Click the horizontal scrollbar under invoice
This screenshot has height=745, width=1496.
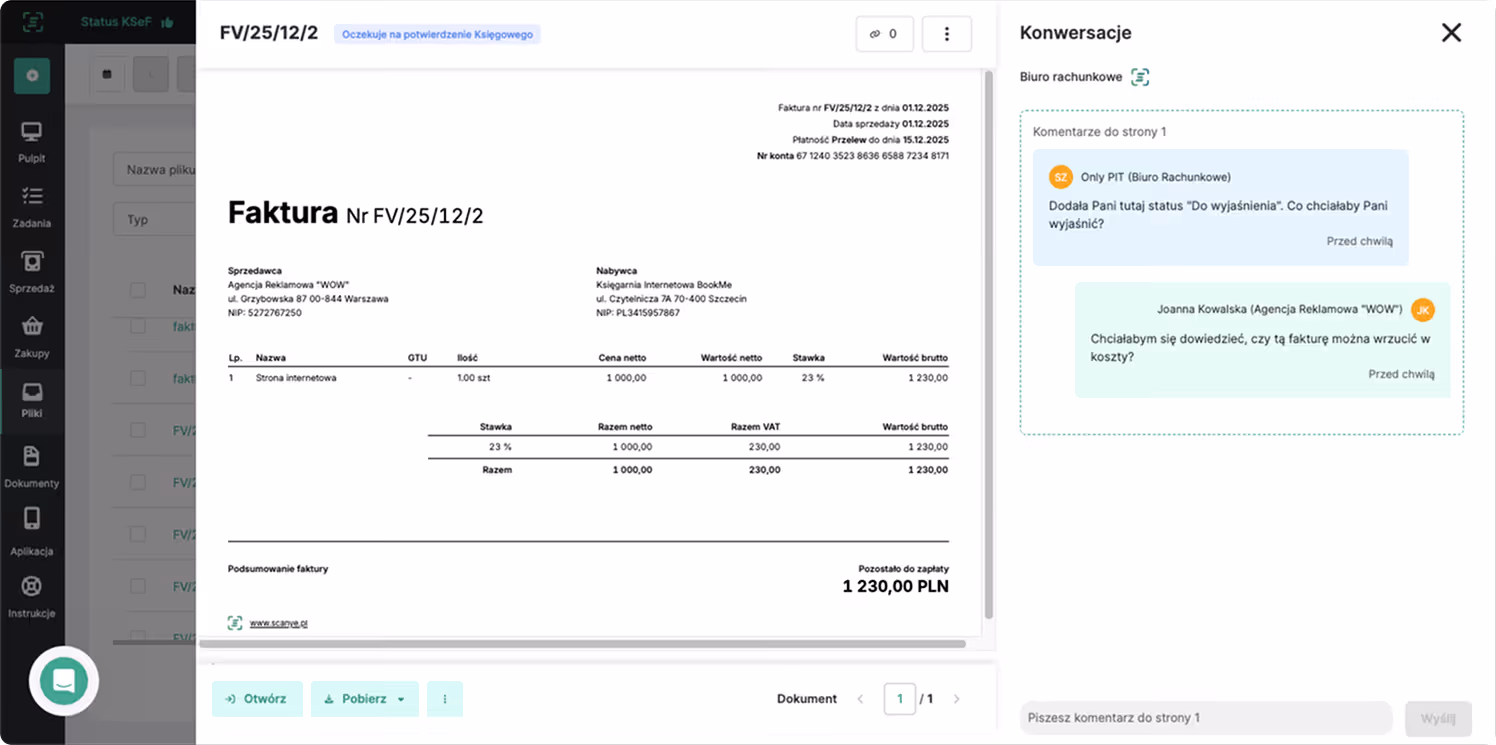(582, 644)
